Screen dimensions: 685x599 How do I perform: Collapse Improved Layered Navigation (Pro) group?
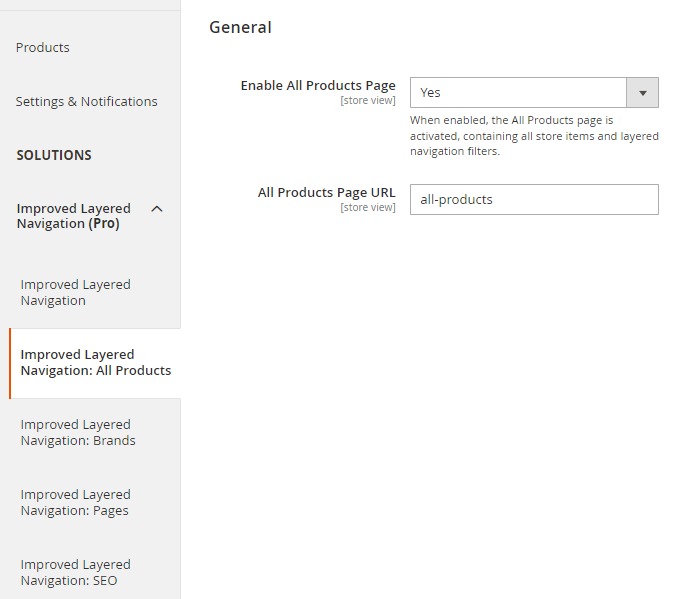(90, 216)
